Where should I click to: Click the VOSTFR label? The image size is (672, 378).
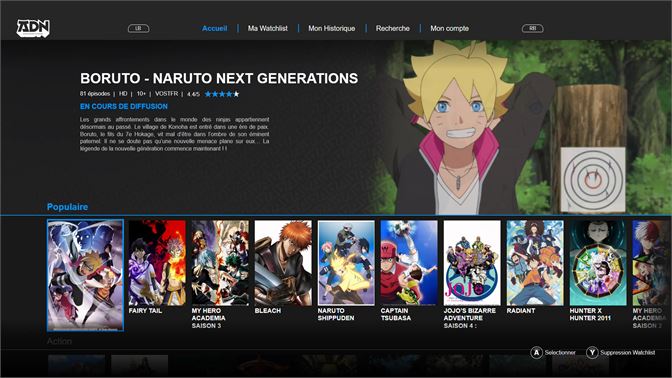coord(166,94)
